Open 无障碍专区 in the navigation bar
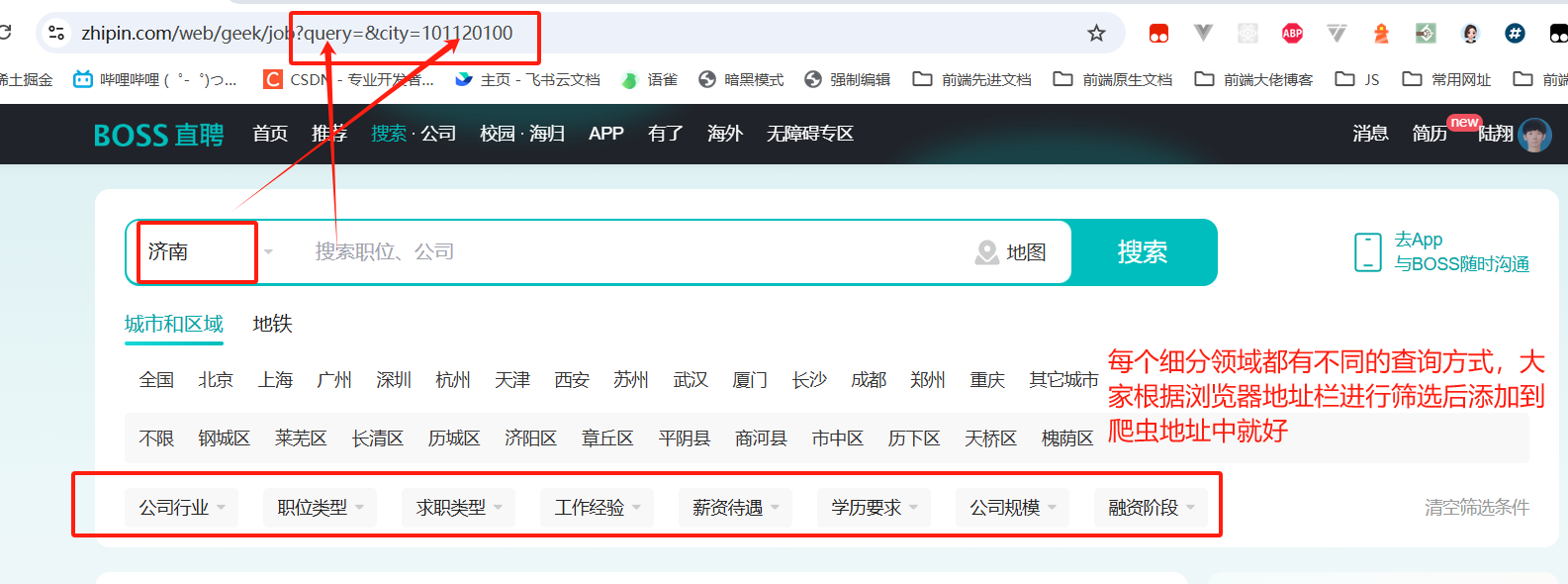1568x584 pixels. click(x=810, y=134)
